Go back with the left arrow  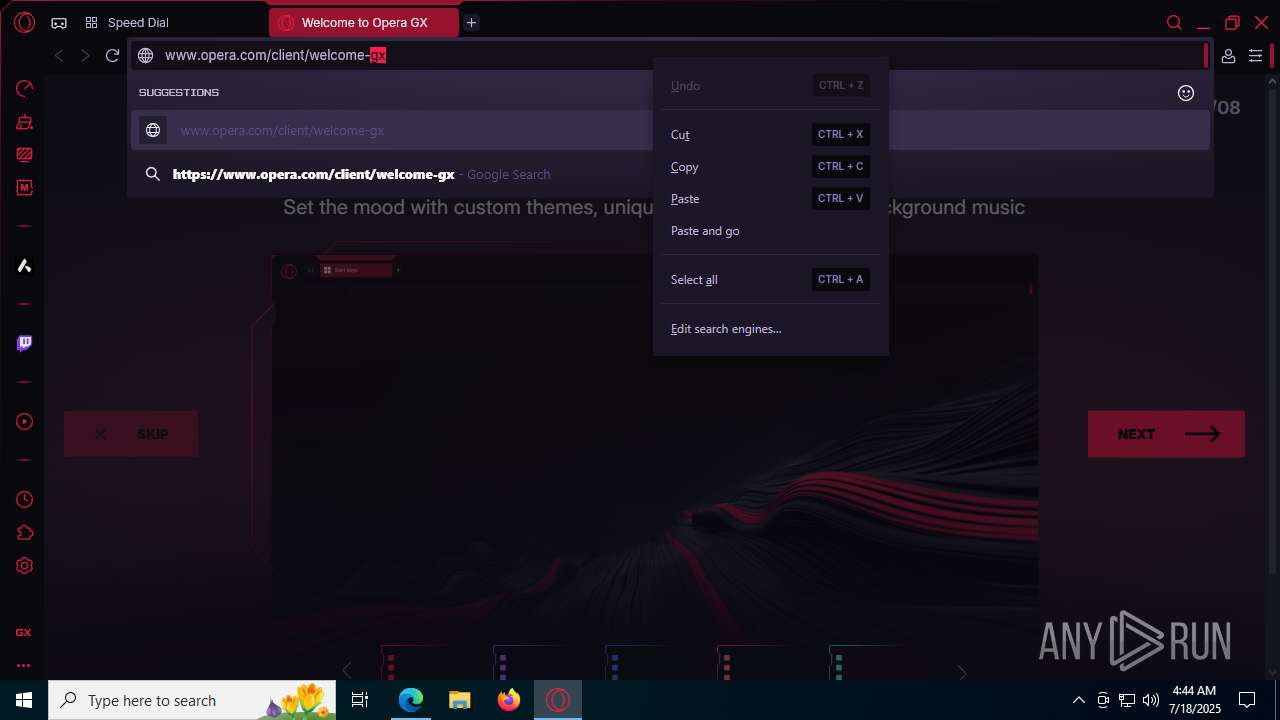point(59,56)
